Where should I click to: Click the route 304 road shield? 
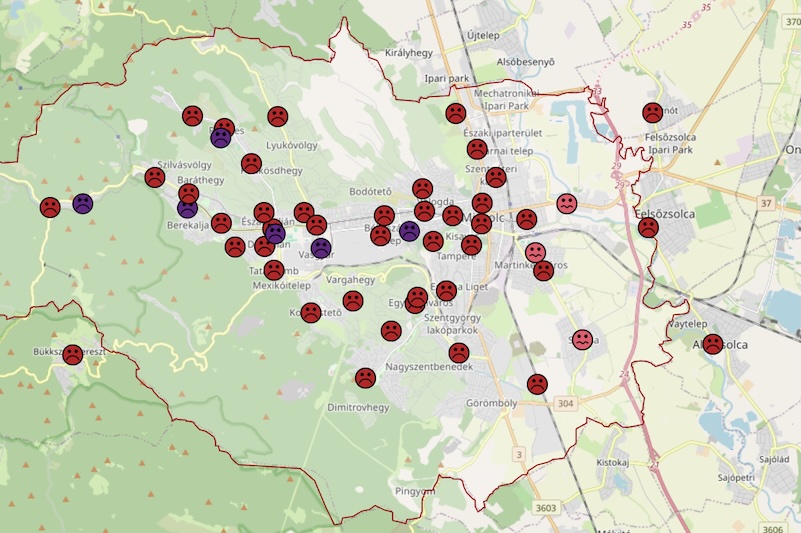tap(566, 403)
